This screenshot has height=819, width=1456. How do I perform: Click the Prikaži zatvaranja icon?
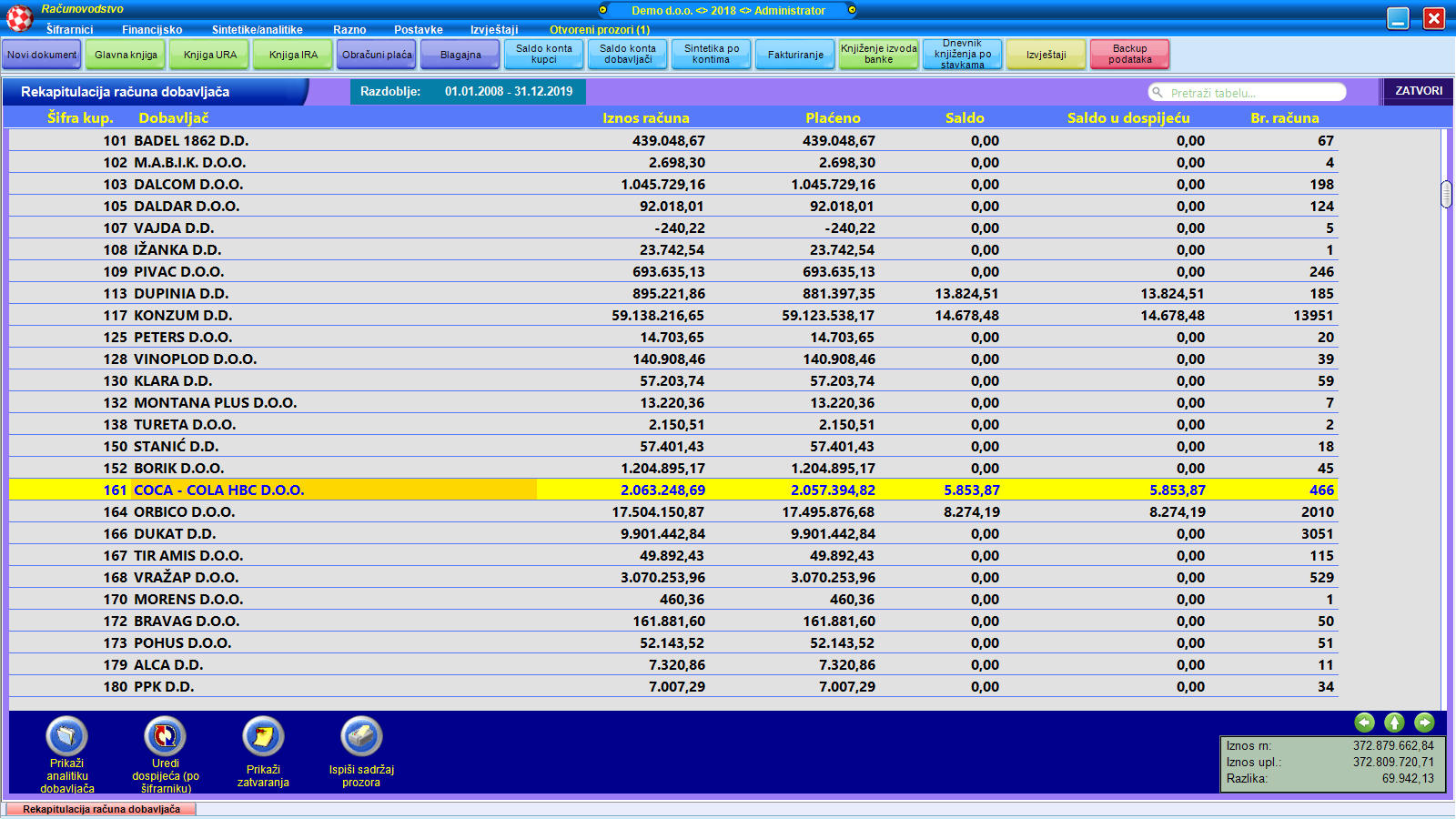point(263,736)
